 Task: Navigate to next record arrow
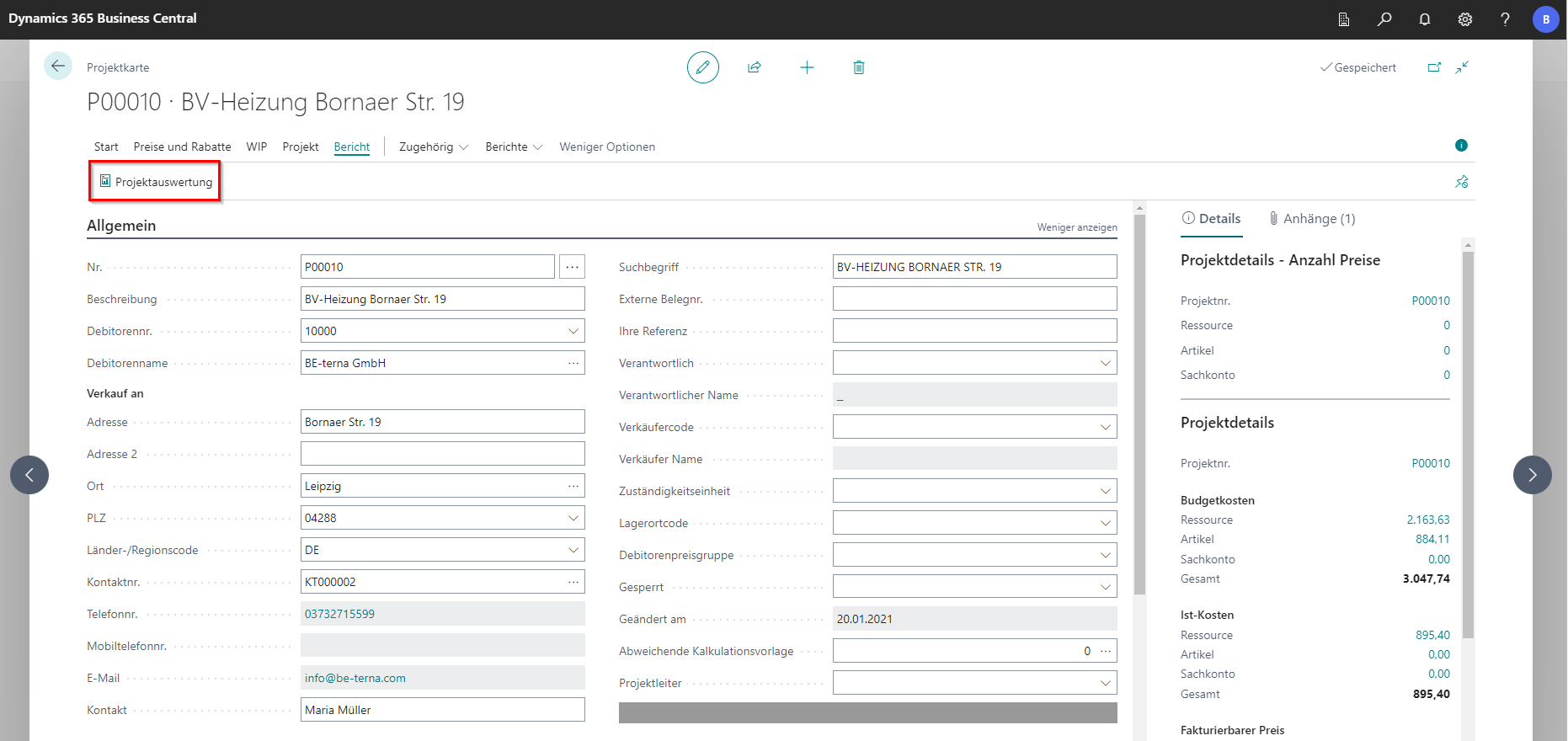pyautogui.click(x=1532, y=475)
